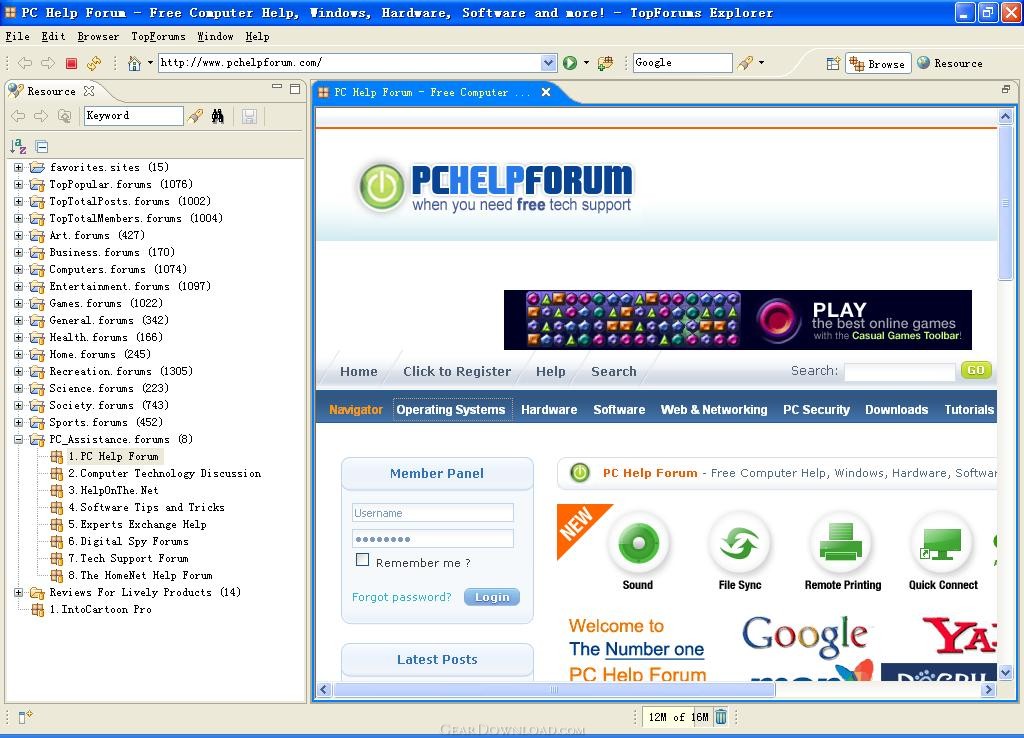Open the dropdown arrow next to Home icon

150,63
